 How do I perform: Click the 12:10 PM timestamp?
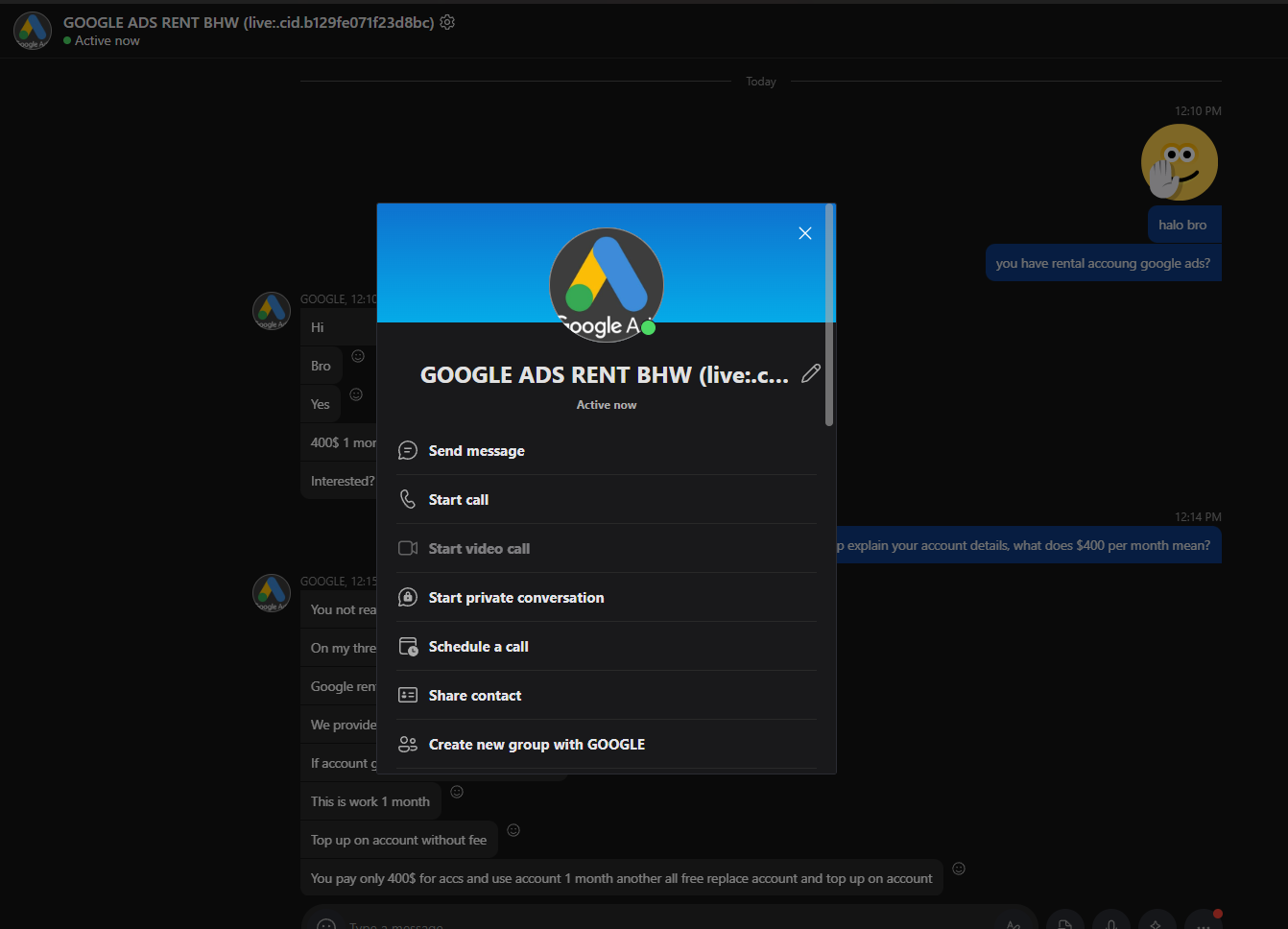(x=1198, y=111)
